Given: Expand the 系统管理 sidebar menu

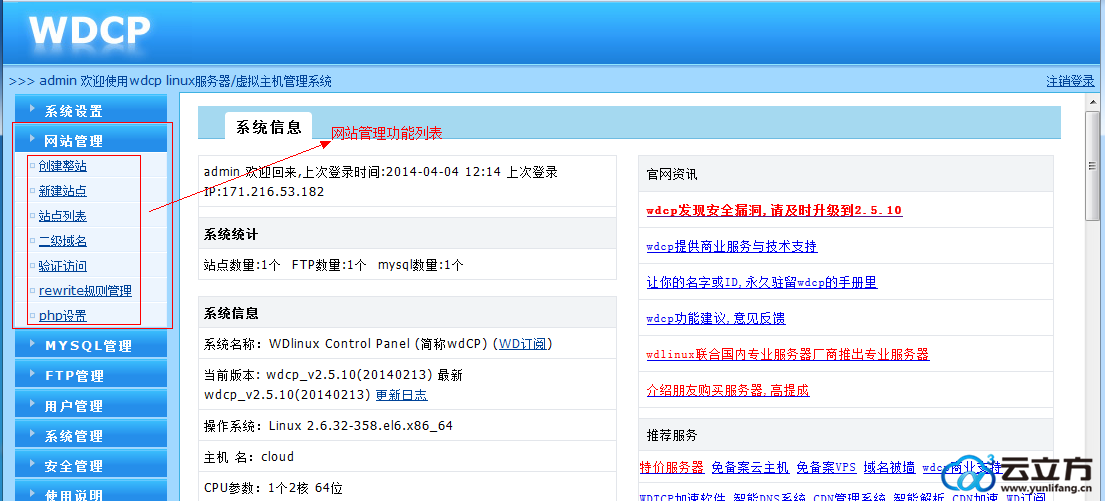Looking at the screenshot, I should [x=90, y=436].
